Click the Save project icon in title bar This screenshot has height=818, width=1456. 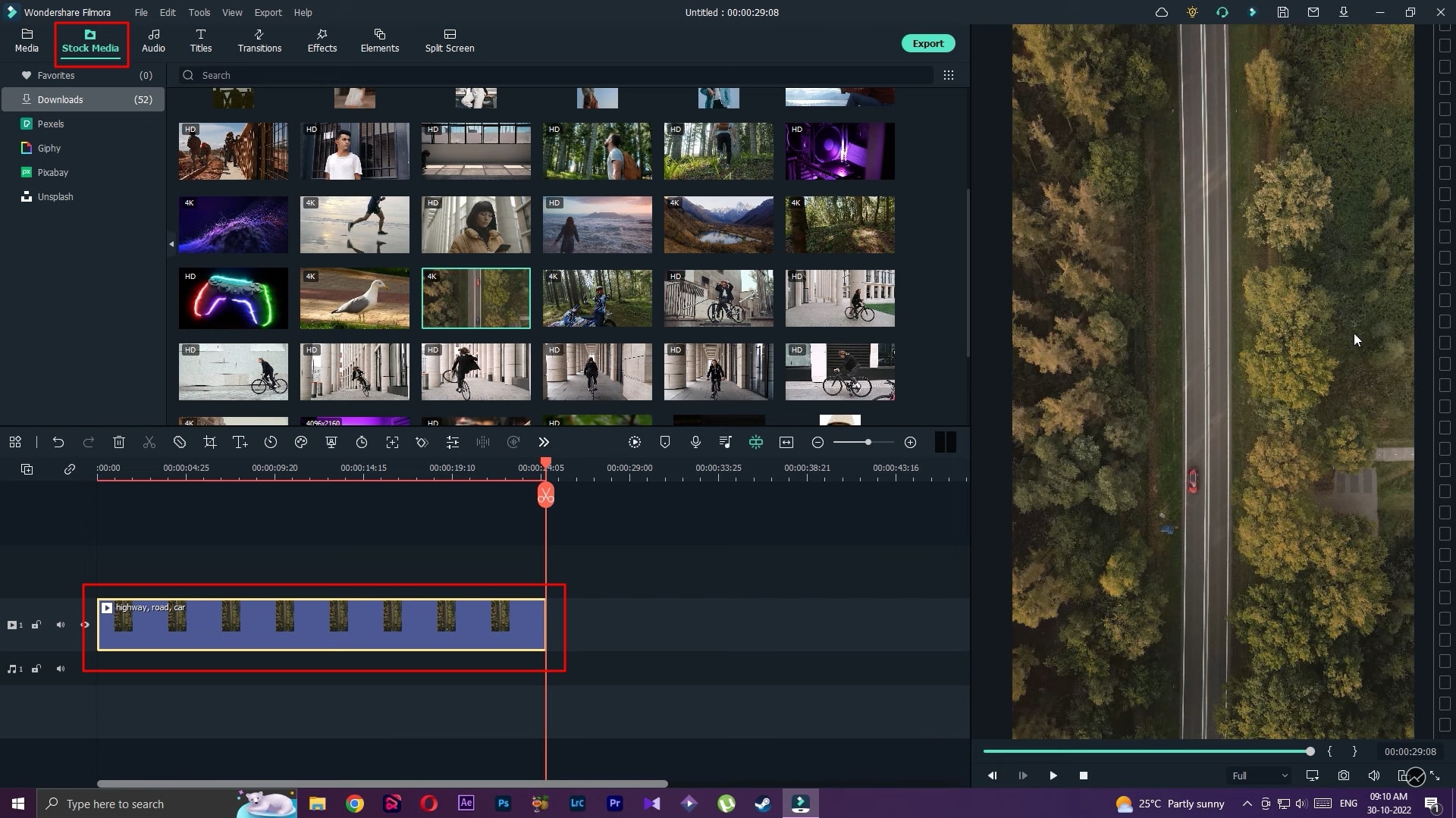(1283, 12)
